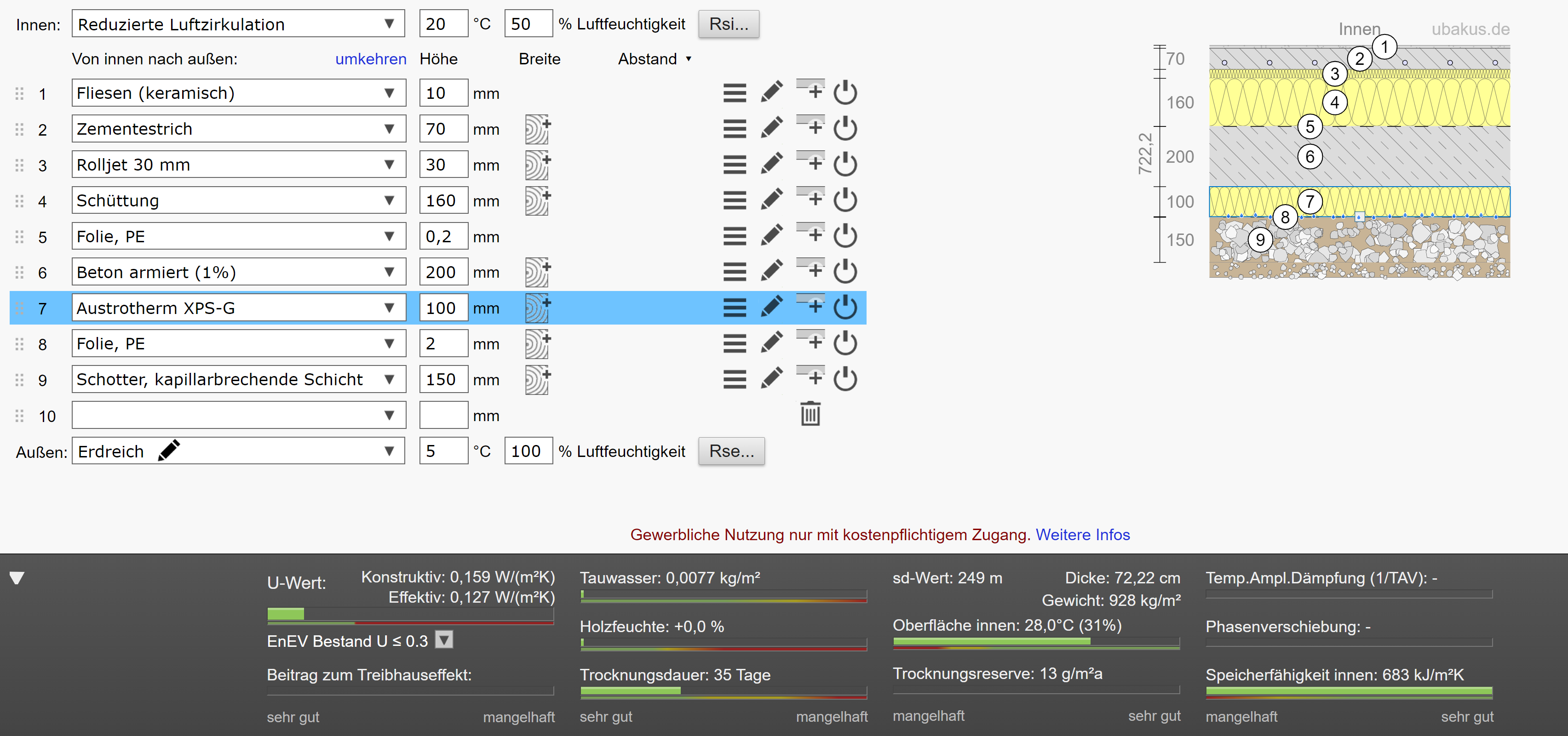Edit Fliesen (keramisch) layer with pencil
Viewport: 1568px width, 736px height.
(772, 92)
